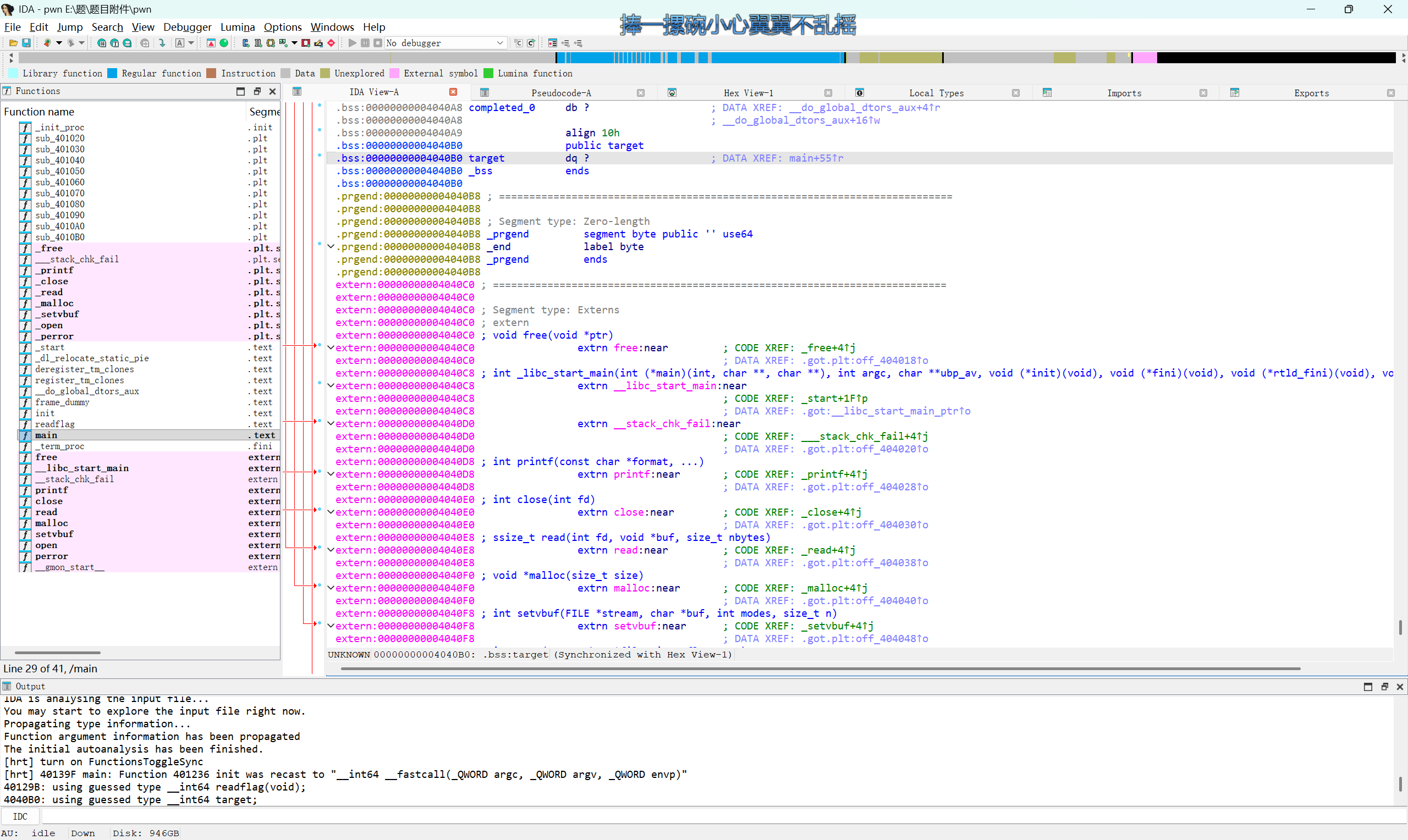Switch to the Imports tab
The width and height of the screenshot is (1408, 840).
coord(1123,93)
